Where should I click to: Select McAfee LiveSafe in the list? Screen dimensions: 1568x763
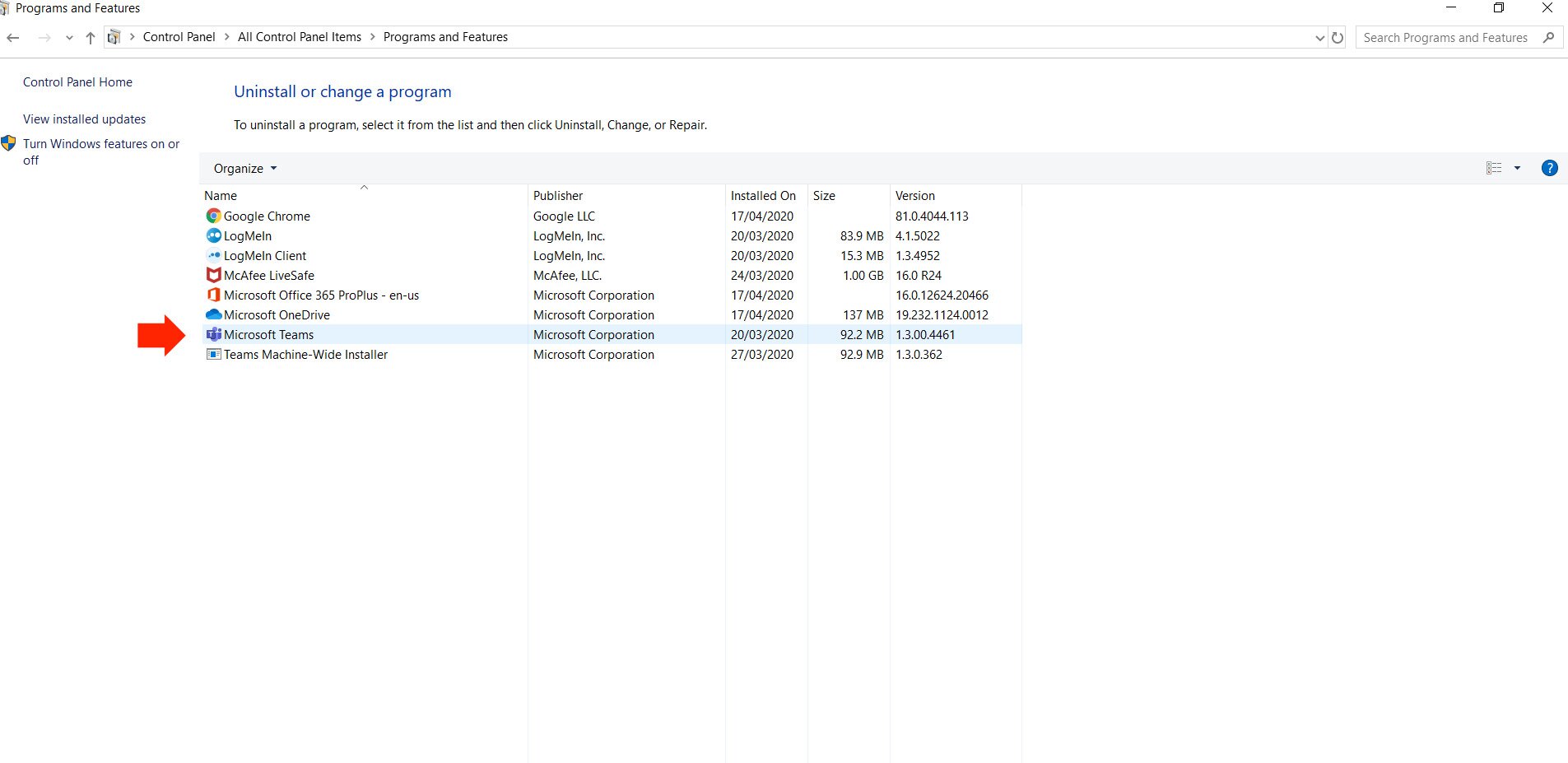click(269, 276)
